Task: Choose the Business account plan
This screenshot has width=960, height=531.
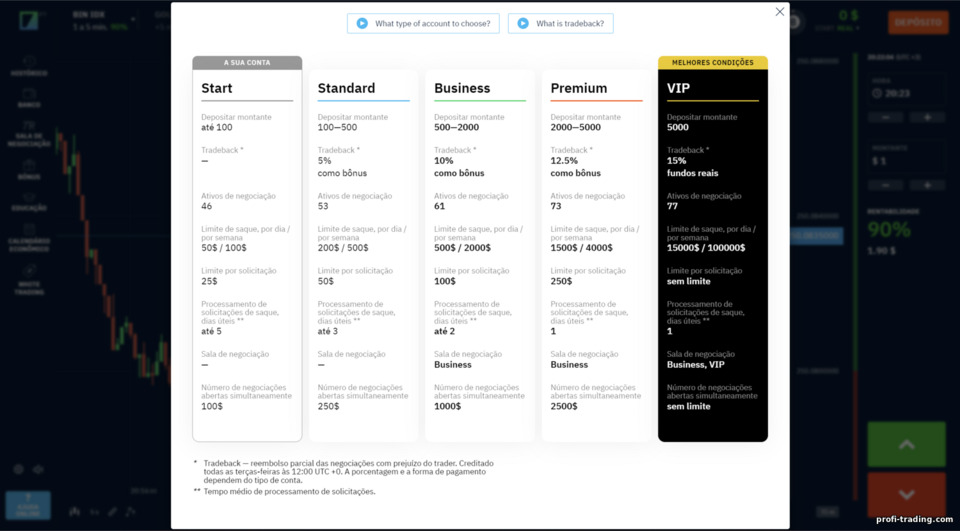Action: 480,255
